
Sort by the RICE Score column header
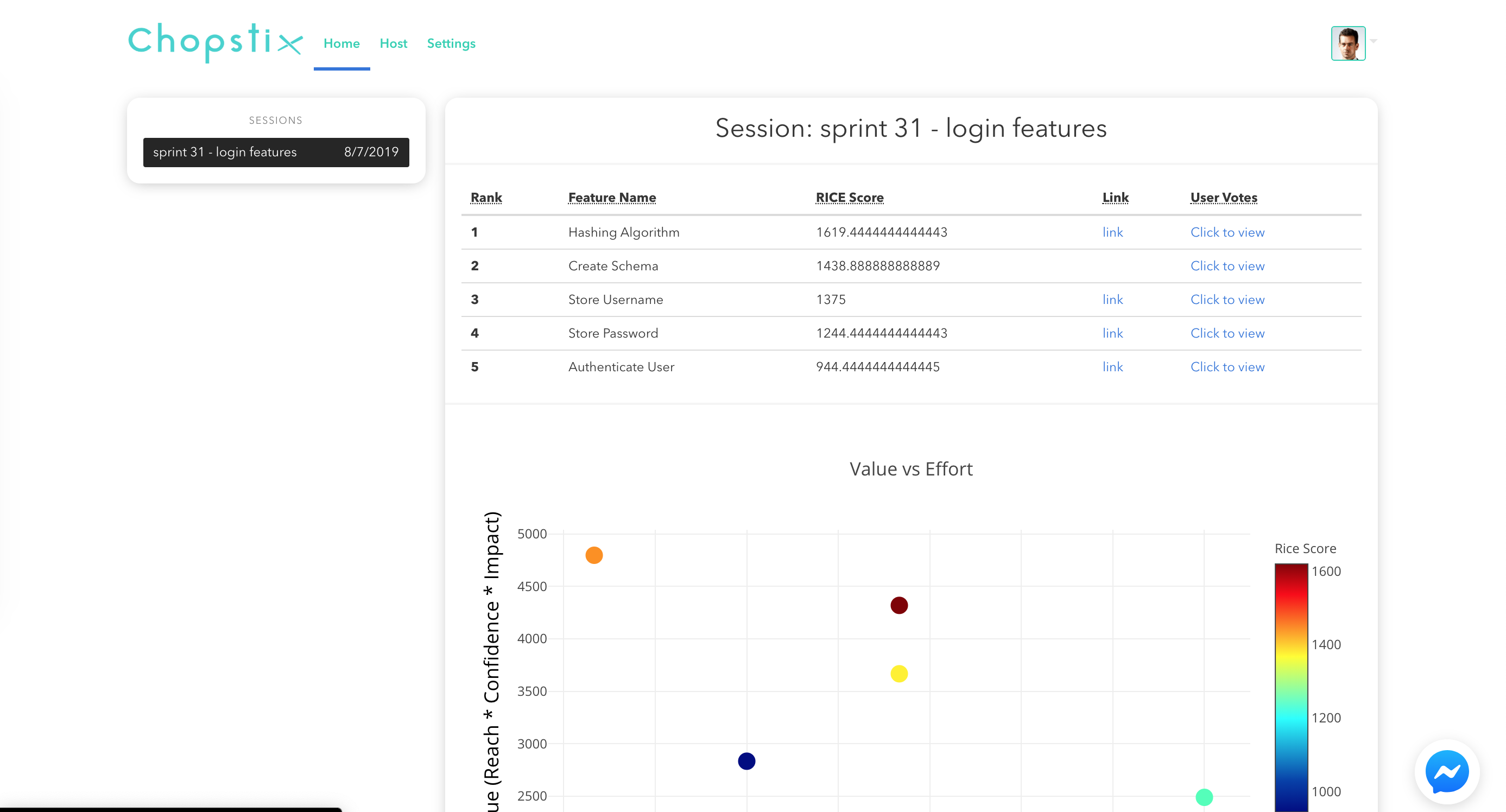click(849, 198)
